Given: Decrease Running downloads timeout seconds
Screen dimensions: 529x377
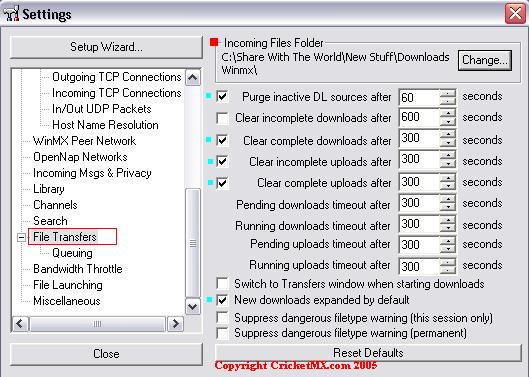Looking at the screenshot, I should 448,228.
